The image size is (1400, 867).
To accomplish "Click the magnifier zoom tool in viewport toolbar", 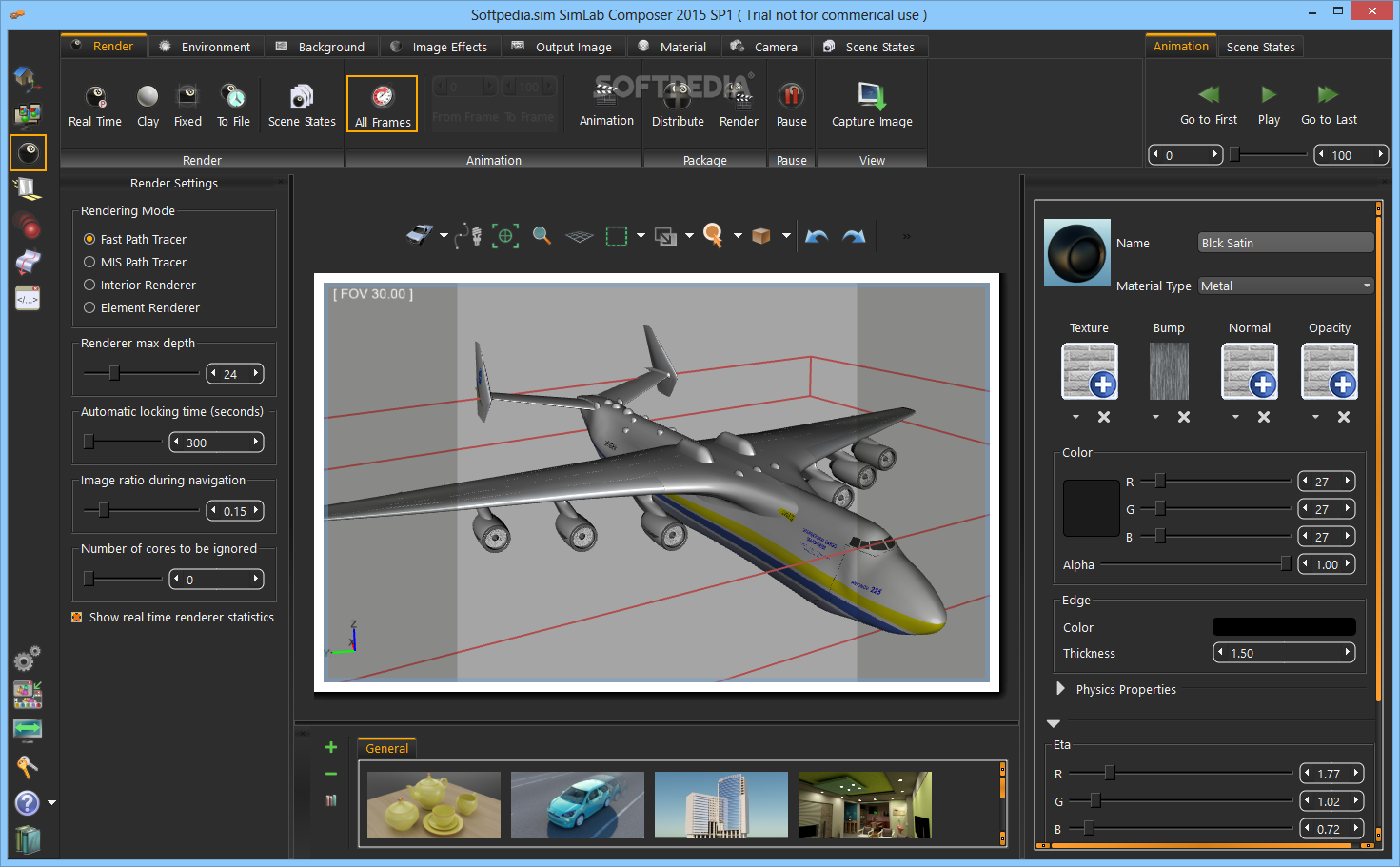I will pos(542,235).
